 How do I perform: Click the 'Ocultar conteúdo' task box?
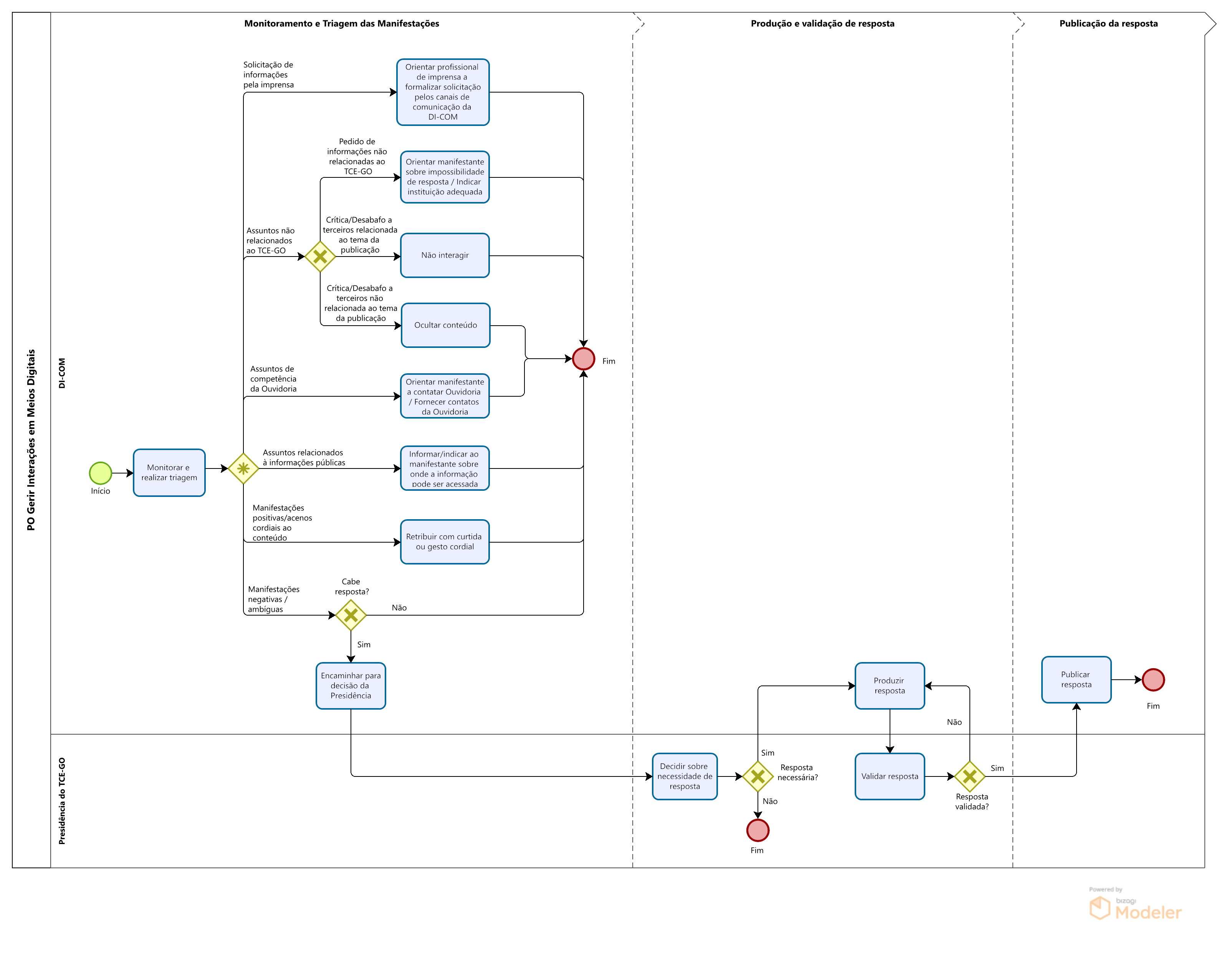(x=446, y=325)
